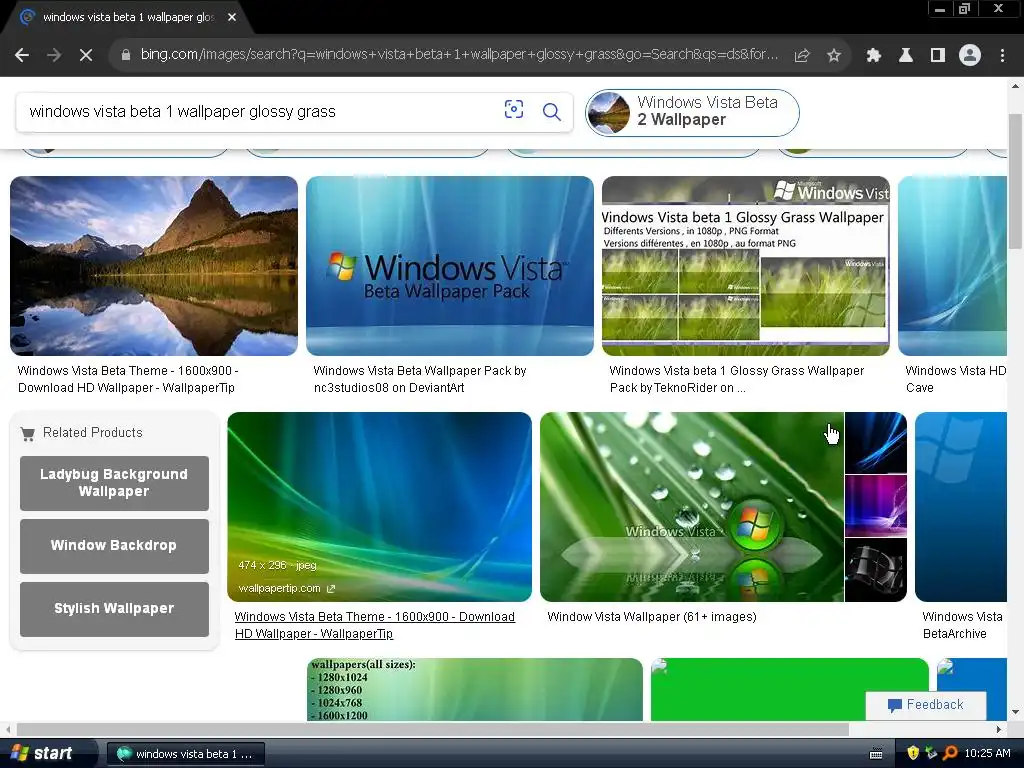Screen dimensions: 1024x768
Task: Click the 10:25 AM system clock
Action: [987, 753]
